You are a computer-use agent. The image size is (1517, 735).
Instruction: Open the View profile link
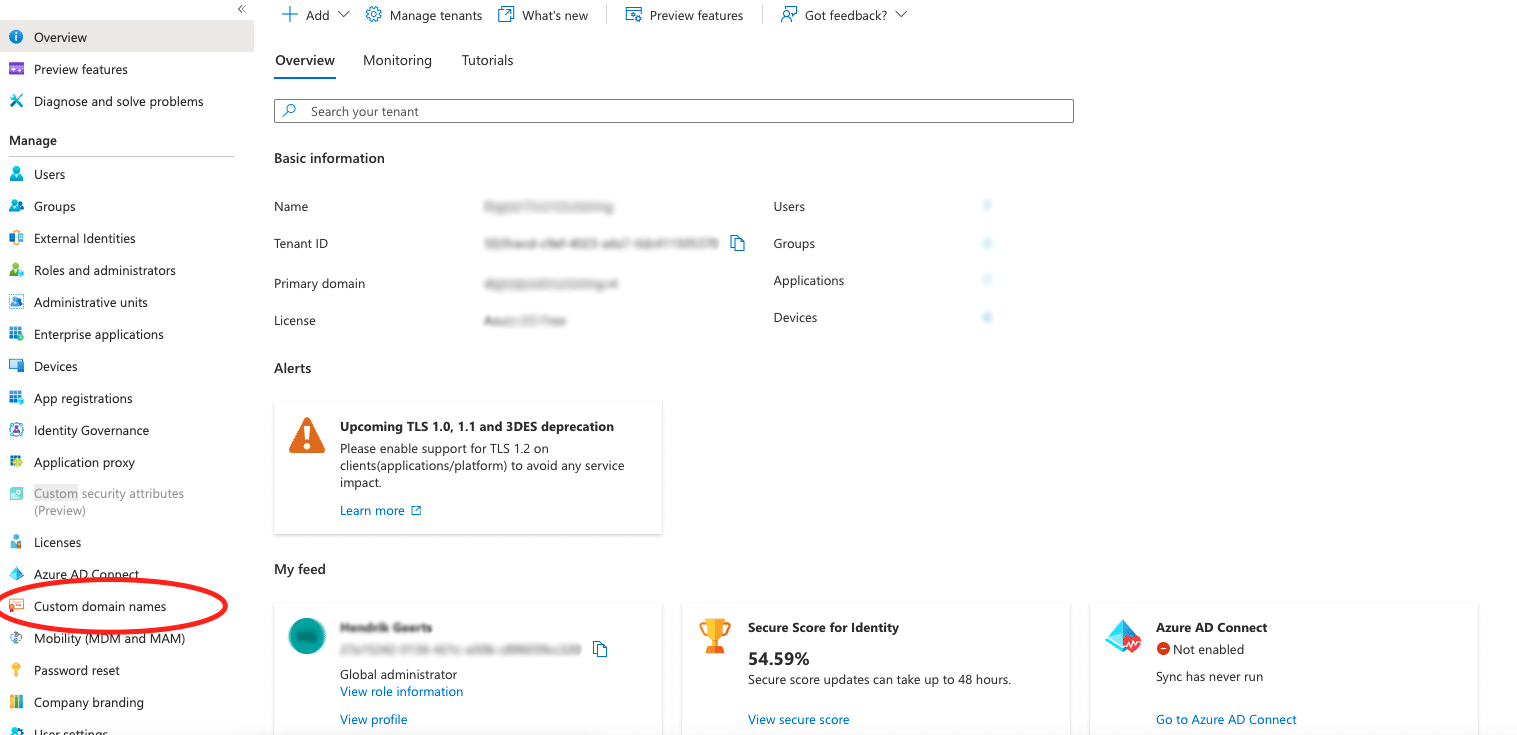point(373,719)
